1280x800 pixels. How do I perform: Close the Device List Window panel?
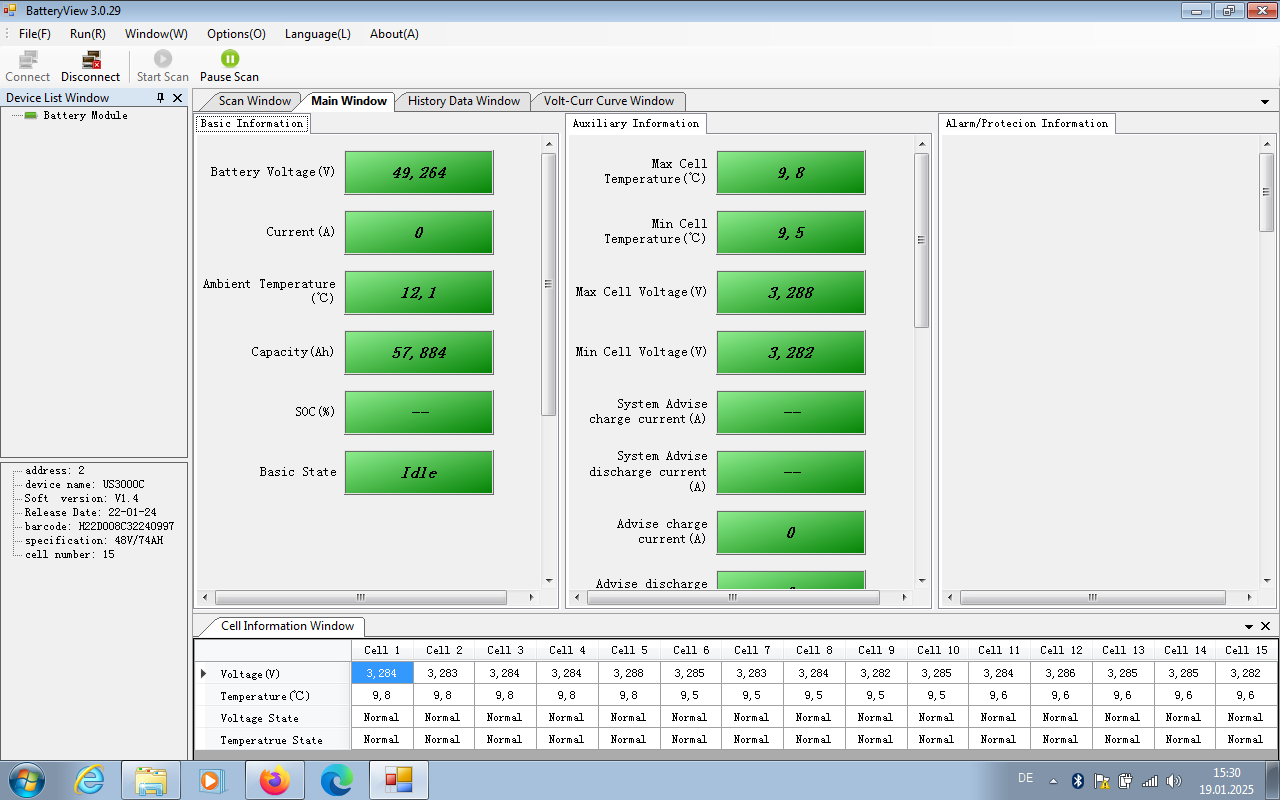click(178, 98)
